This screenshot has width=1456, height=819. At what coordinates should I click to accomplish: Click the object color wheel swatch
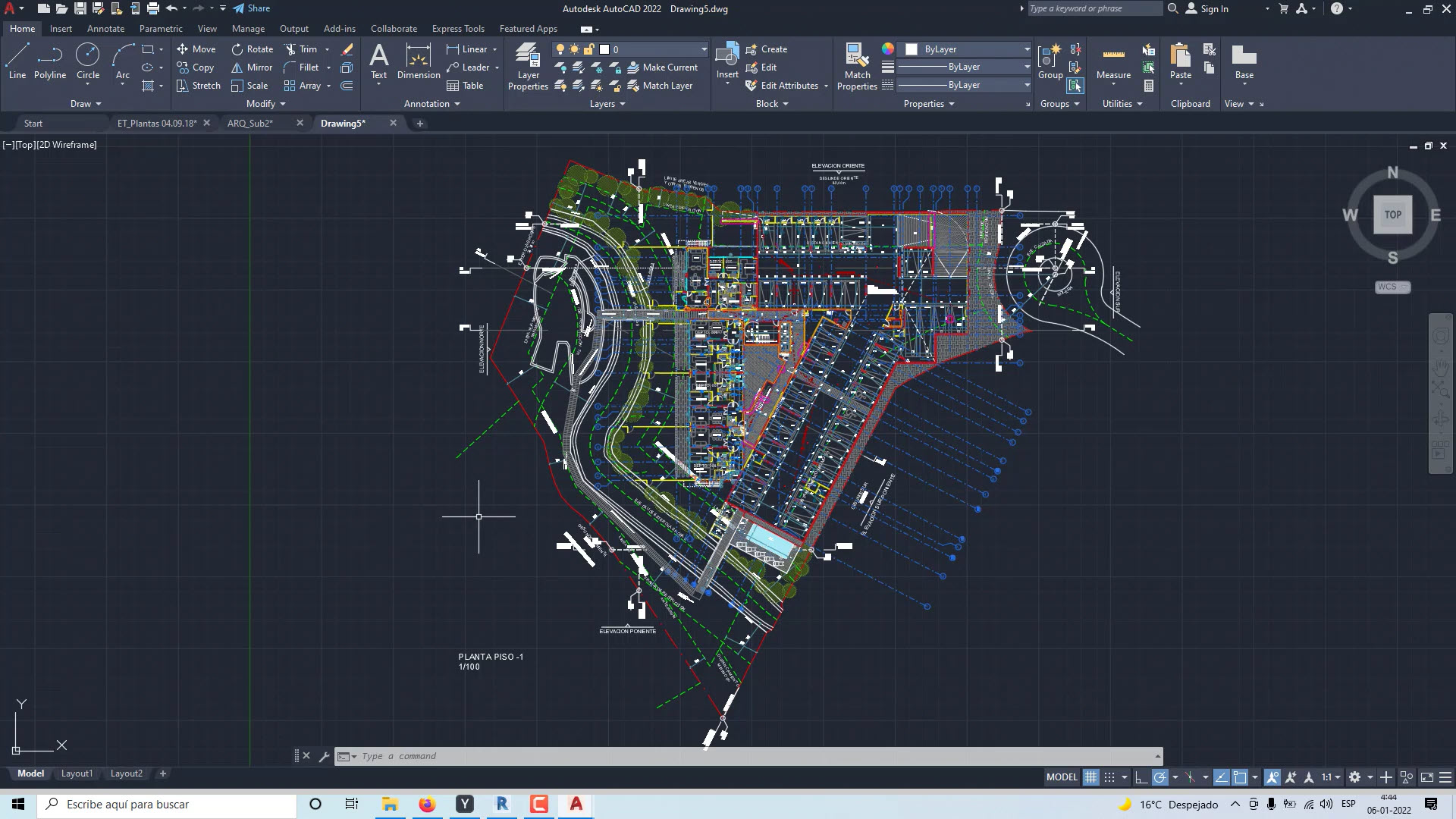[887, 49]
